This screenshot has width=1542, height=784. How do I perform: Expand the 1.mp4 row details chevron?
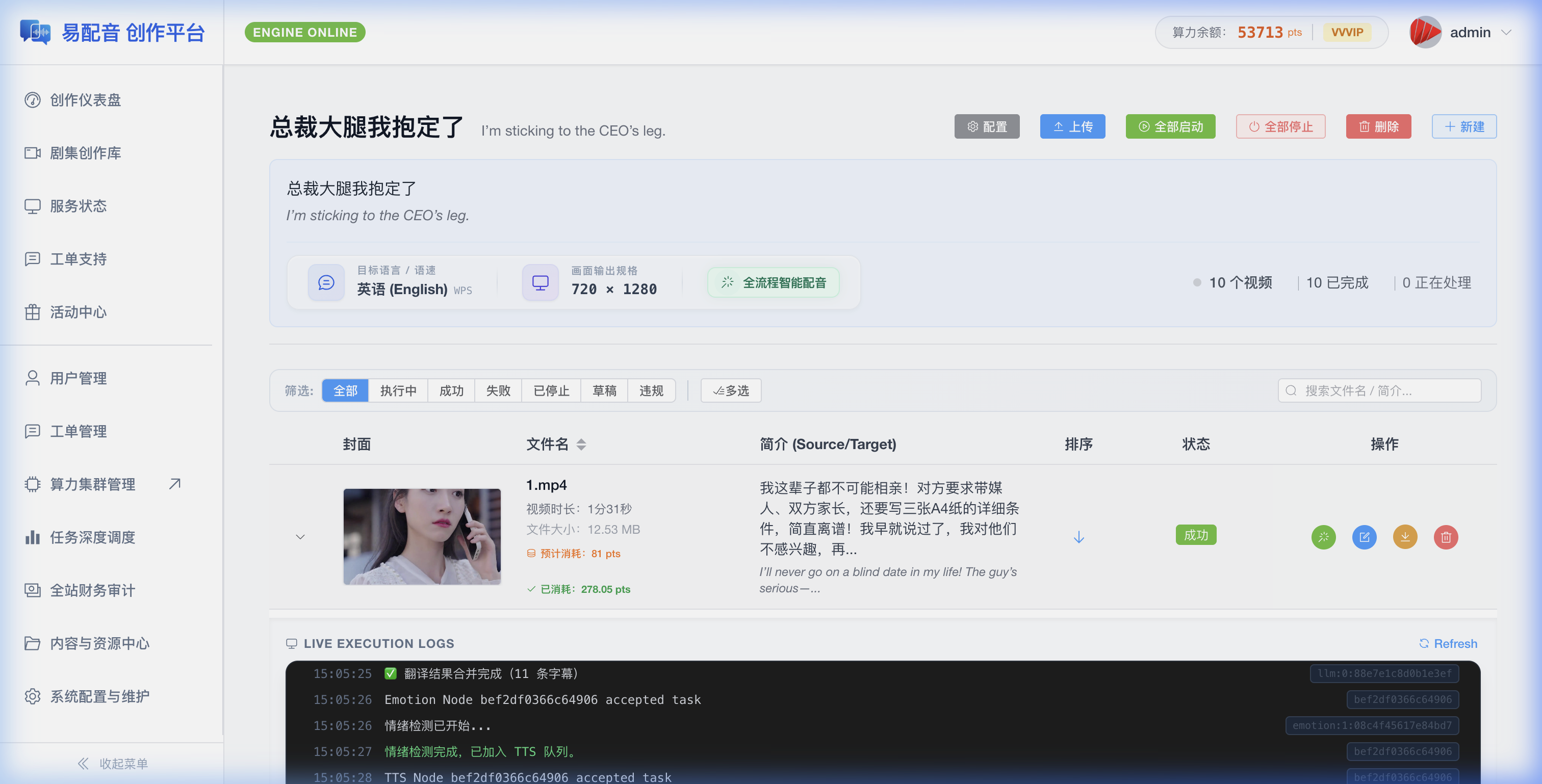(300, 537)
